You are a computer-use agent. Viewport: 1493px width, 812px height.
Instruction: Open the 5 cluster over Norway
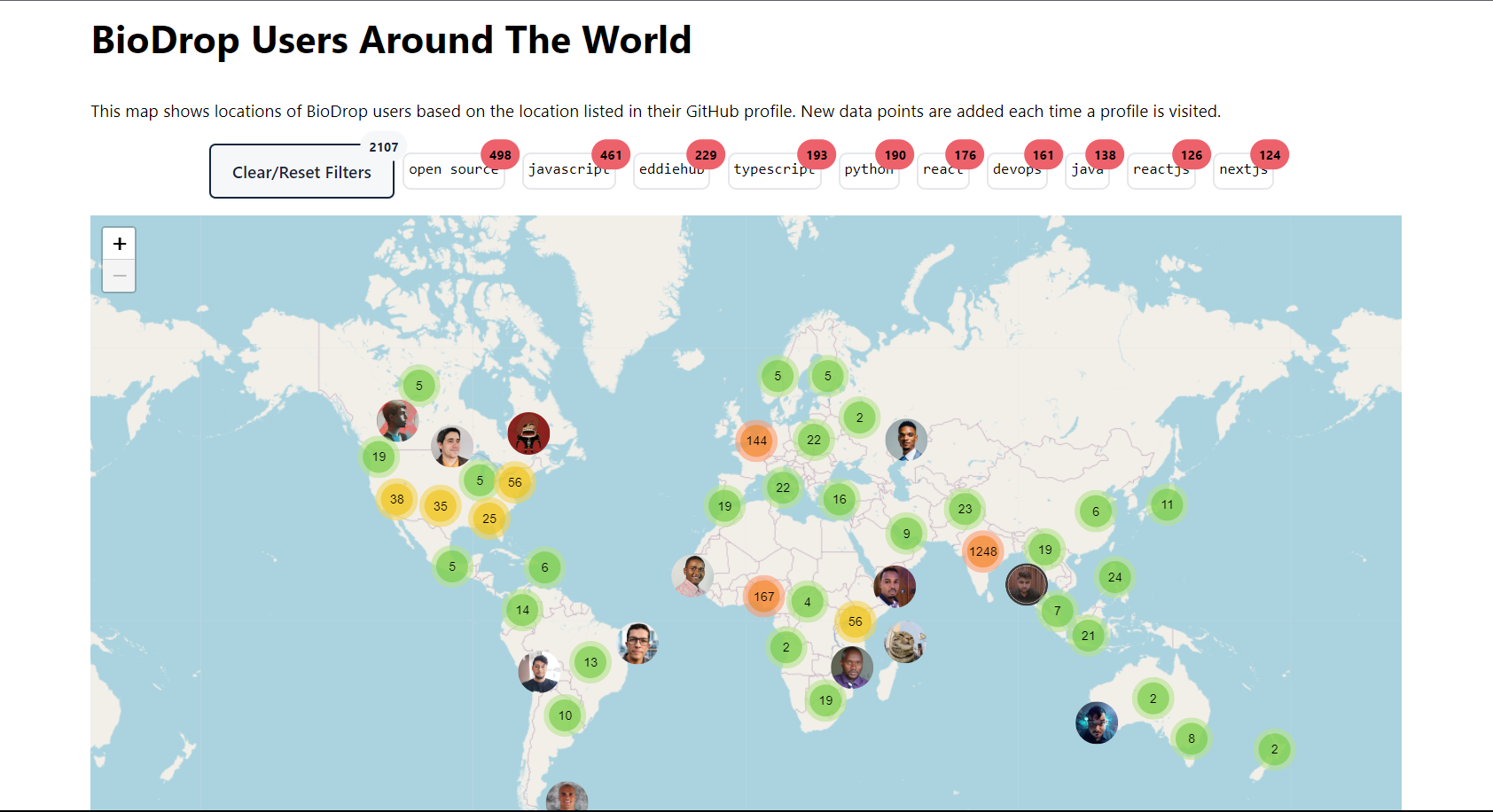pos(778,376)
